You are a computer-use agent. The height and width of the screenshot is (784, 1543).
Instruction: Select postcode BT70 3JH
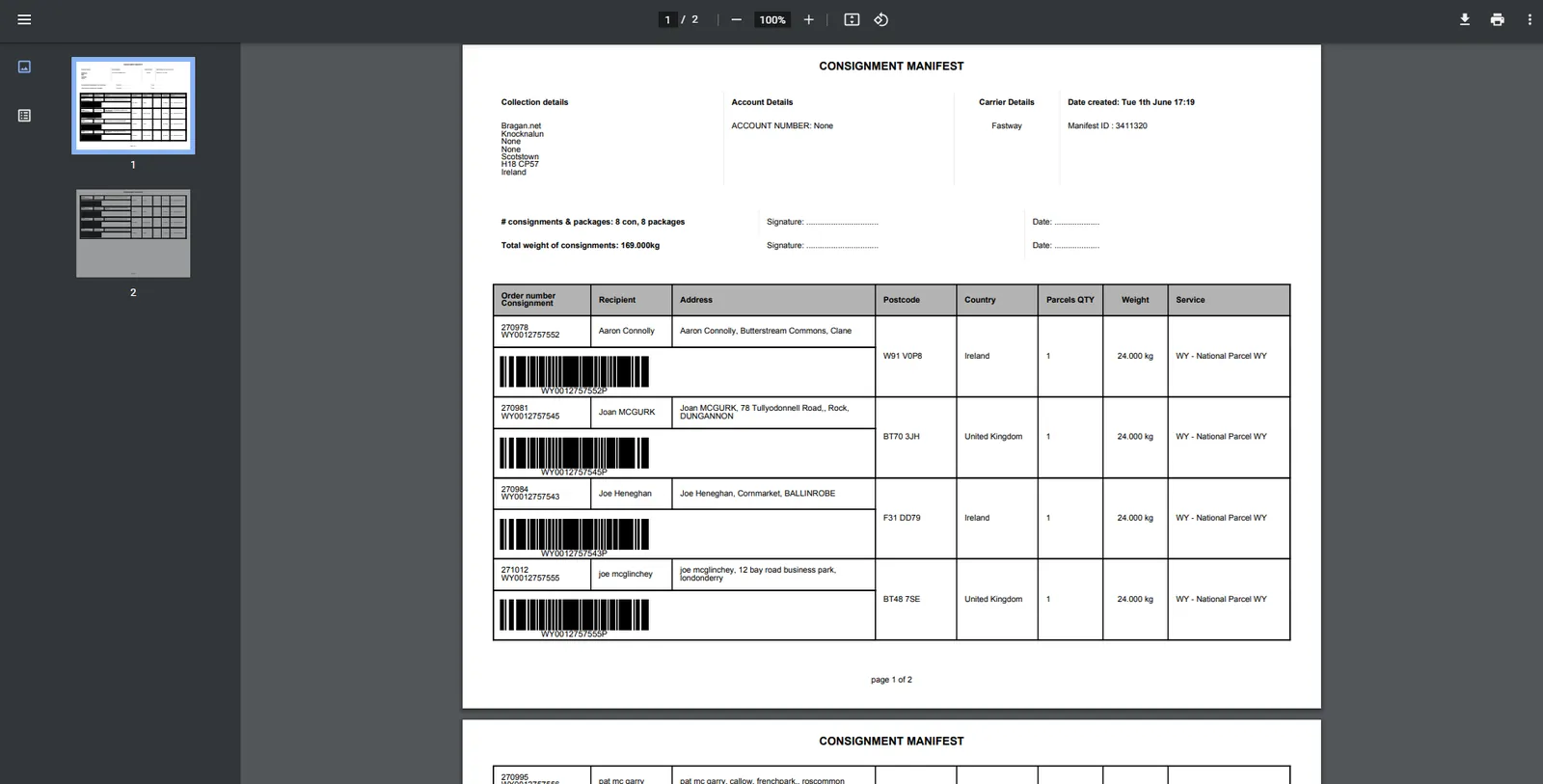pos(902,437)
